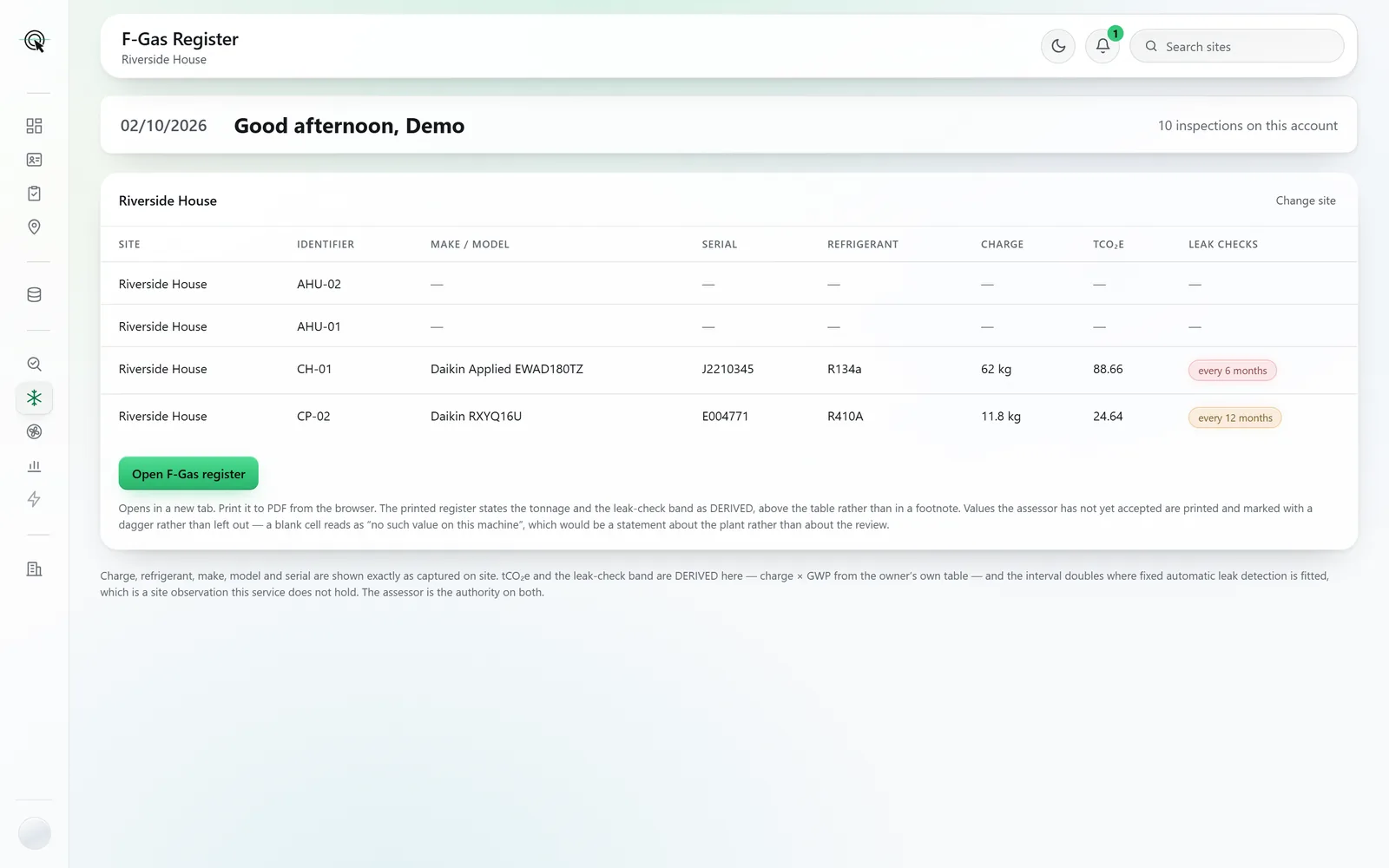The width and height of the screenshot is (1389, 868).
Task: Open the user avatar at sidebar bottom
Action: coord(34,833)
